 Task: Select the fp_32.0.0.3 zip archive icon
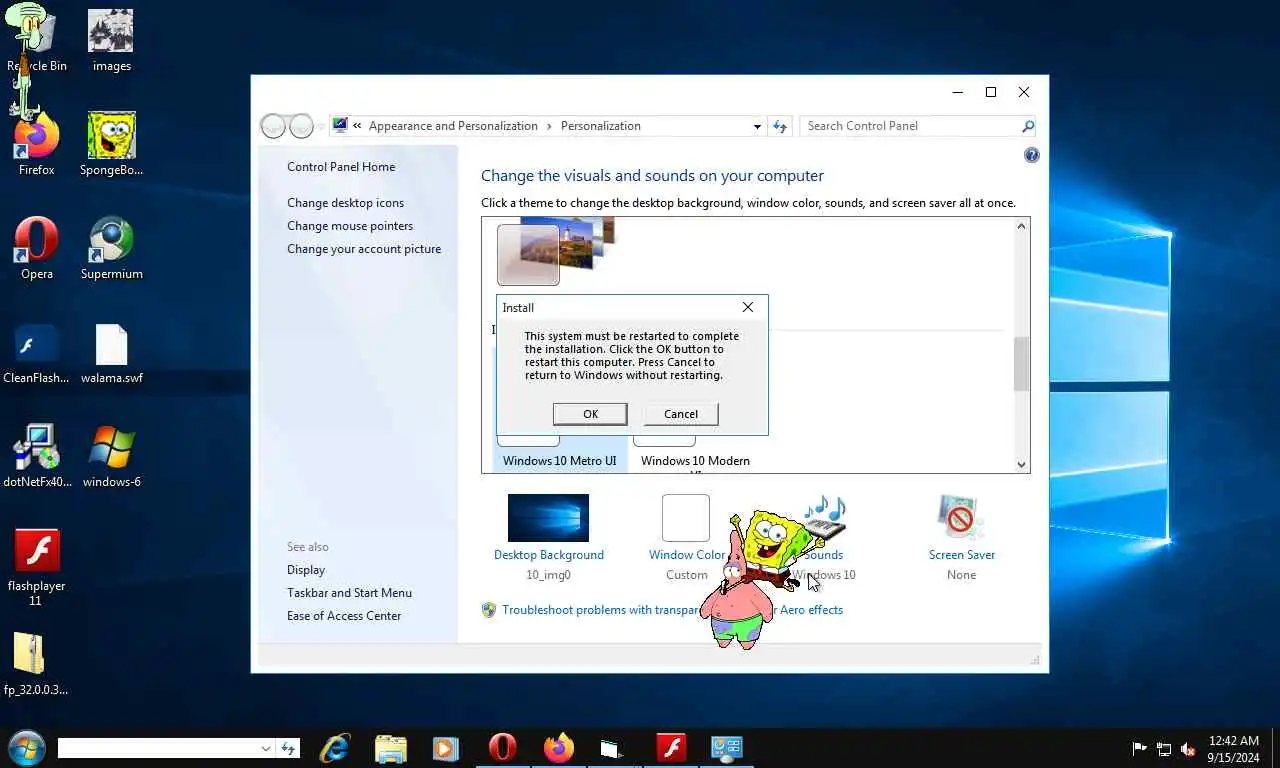pos(36,664)
